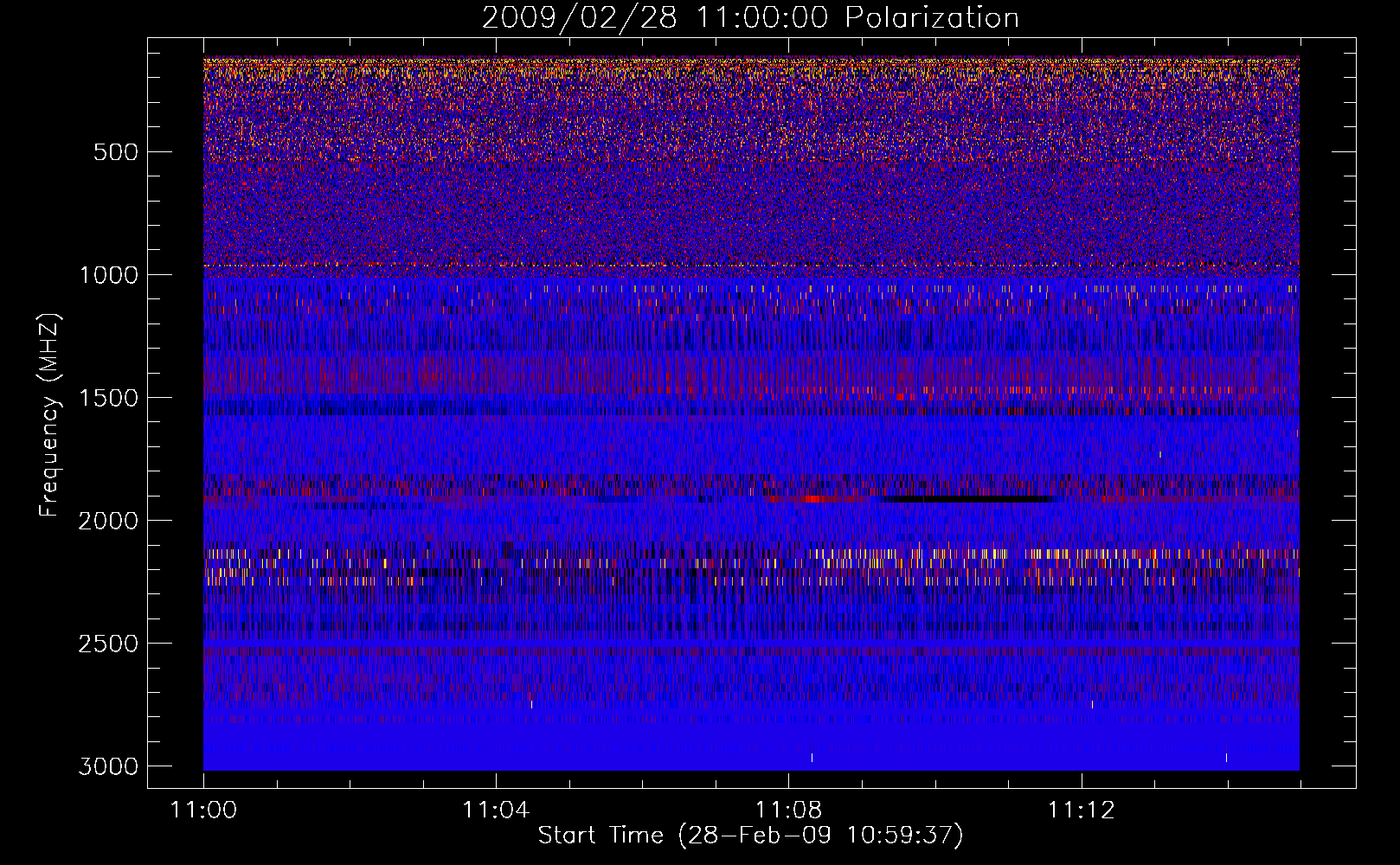The height and width of the screenshot is (865, 1400).
Task: Click the "Frequency (MHZ)" axis label
Action: (x=50, y=415)
